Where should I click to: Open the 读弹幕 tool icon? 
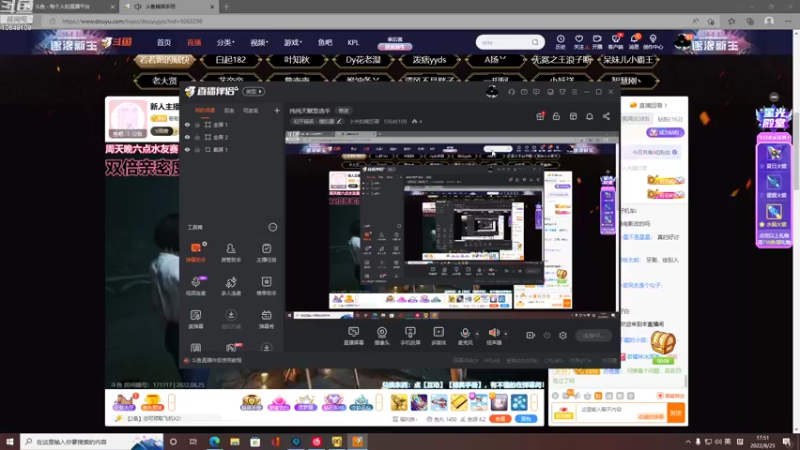click(196, 318)
